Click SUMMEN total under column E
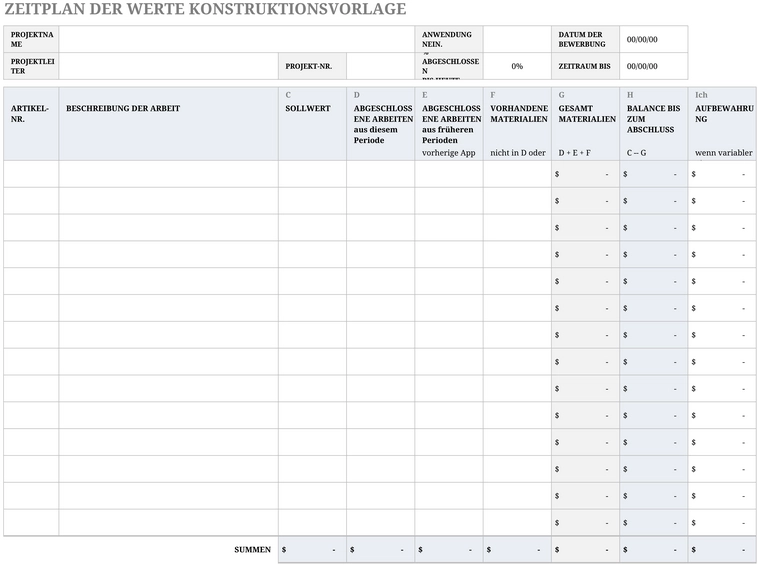758x565 pixels. click(449, 550)
